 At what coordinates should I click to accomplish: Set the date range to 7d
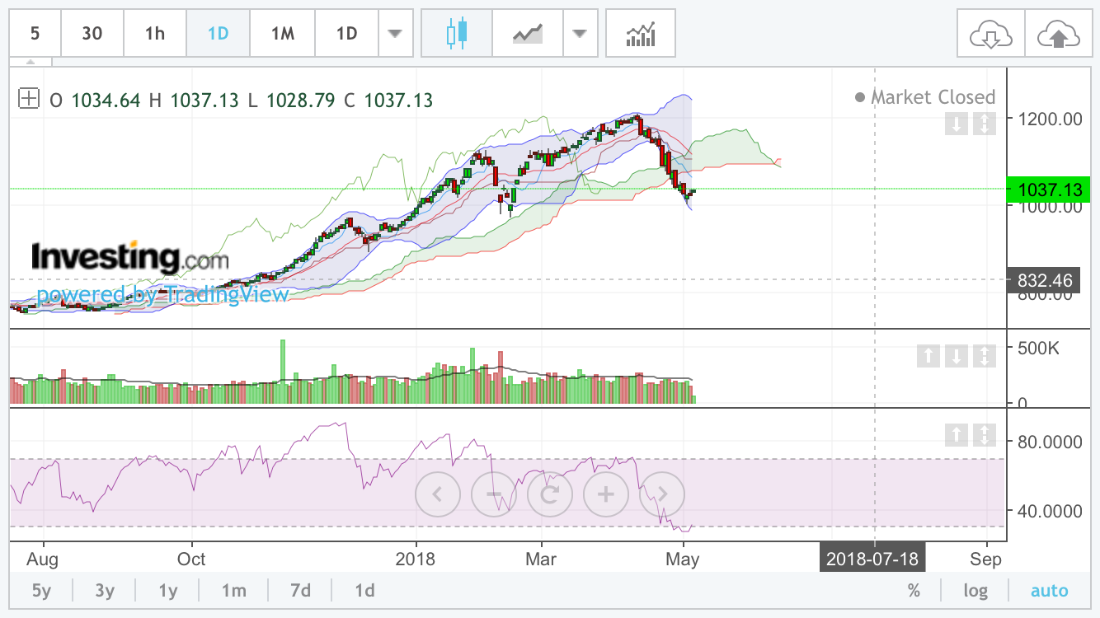click(300, 590)
